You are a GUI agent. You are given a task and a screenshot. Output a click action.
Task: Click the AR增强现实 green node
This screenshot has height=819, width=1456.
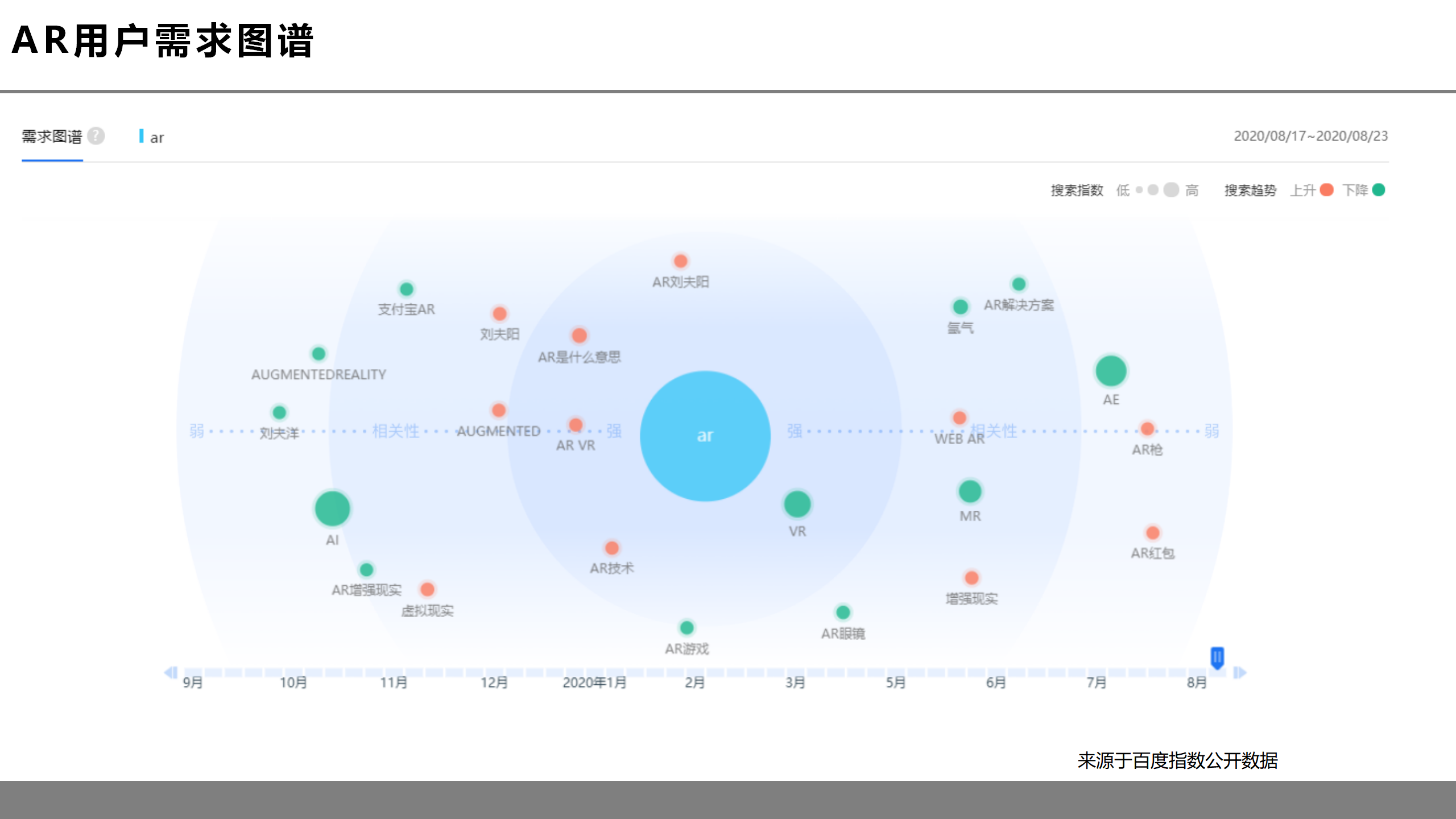(366, 569)
